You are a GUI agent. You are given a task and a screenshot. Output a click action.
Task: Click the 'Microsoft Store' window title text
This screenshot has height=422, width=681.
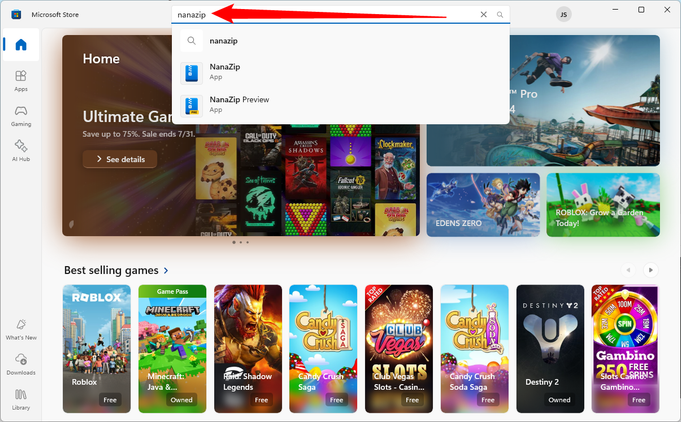[x=55, y=14]
